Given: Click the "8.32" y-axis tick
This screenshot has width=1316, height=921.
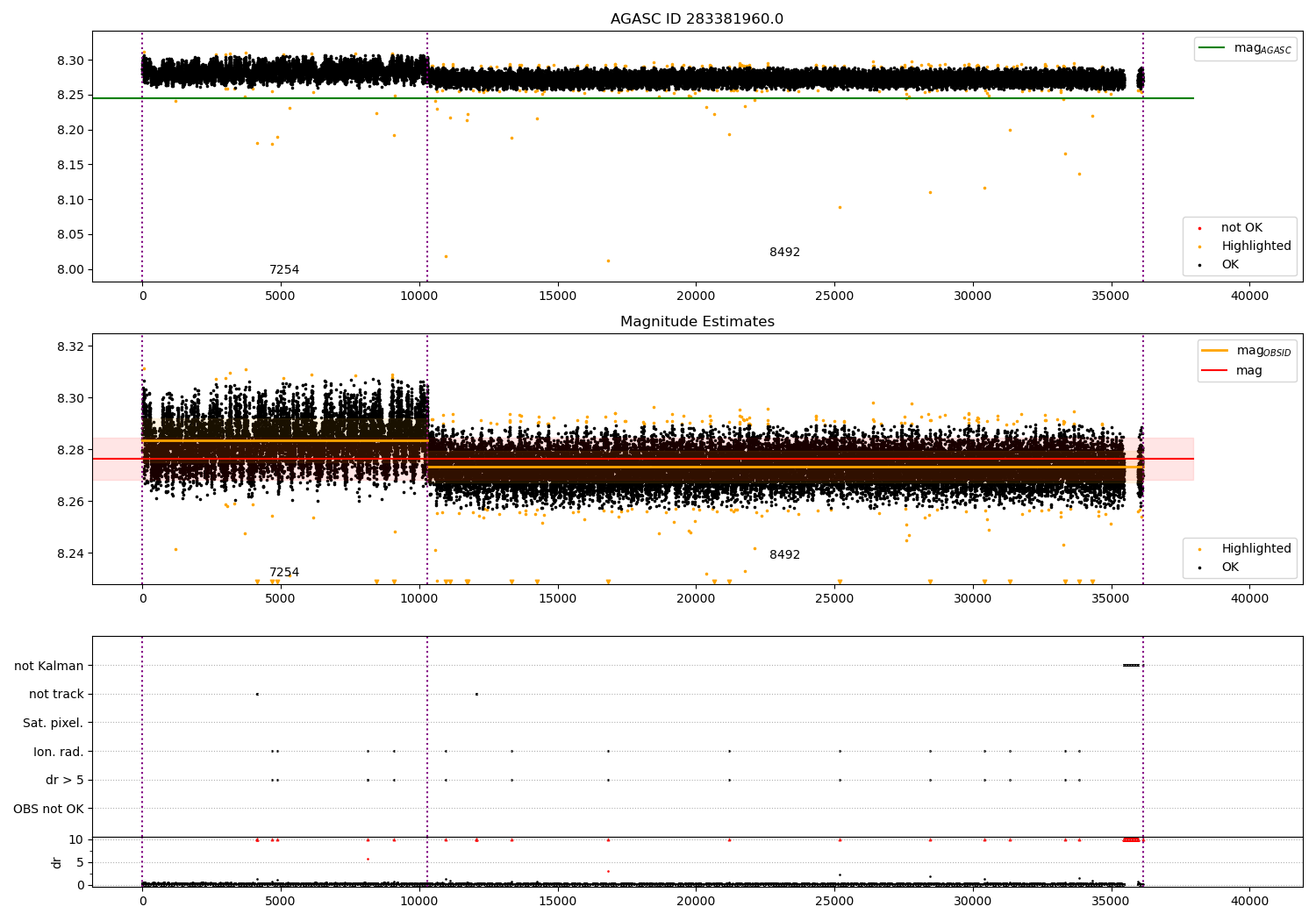Looking at the screenshot, I should 71,346.
